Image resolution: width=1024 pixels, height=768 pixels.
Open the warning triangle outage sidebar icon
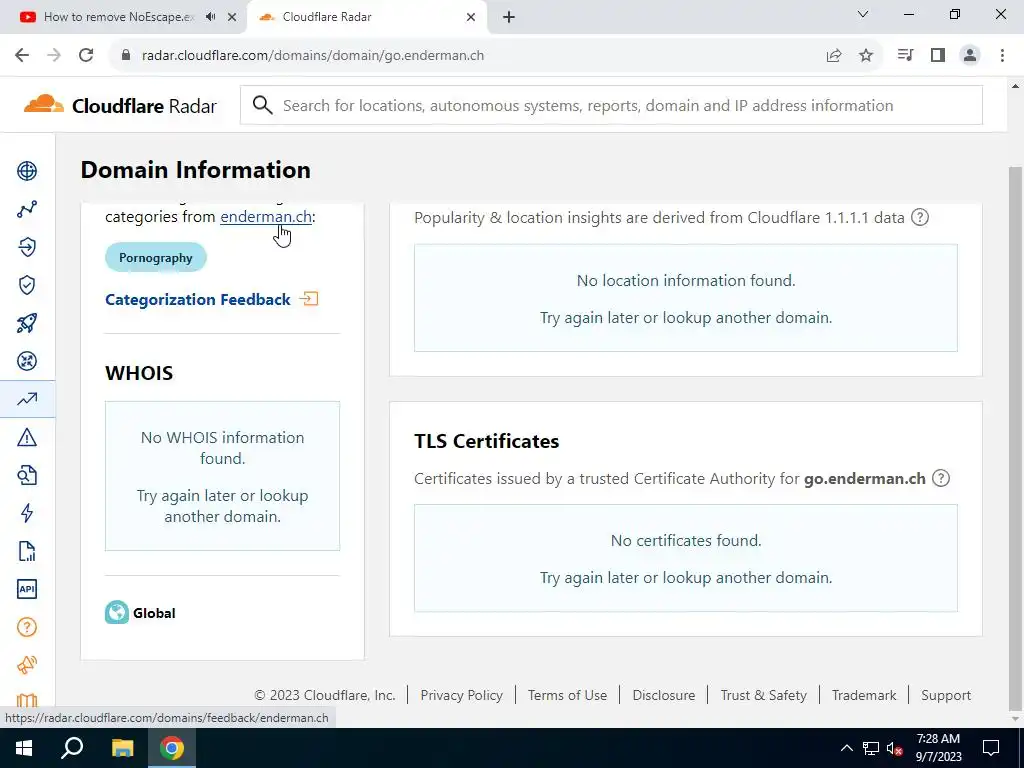pyautogui.click(x=27, y=438)
